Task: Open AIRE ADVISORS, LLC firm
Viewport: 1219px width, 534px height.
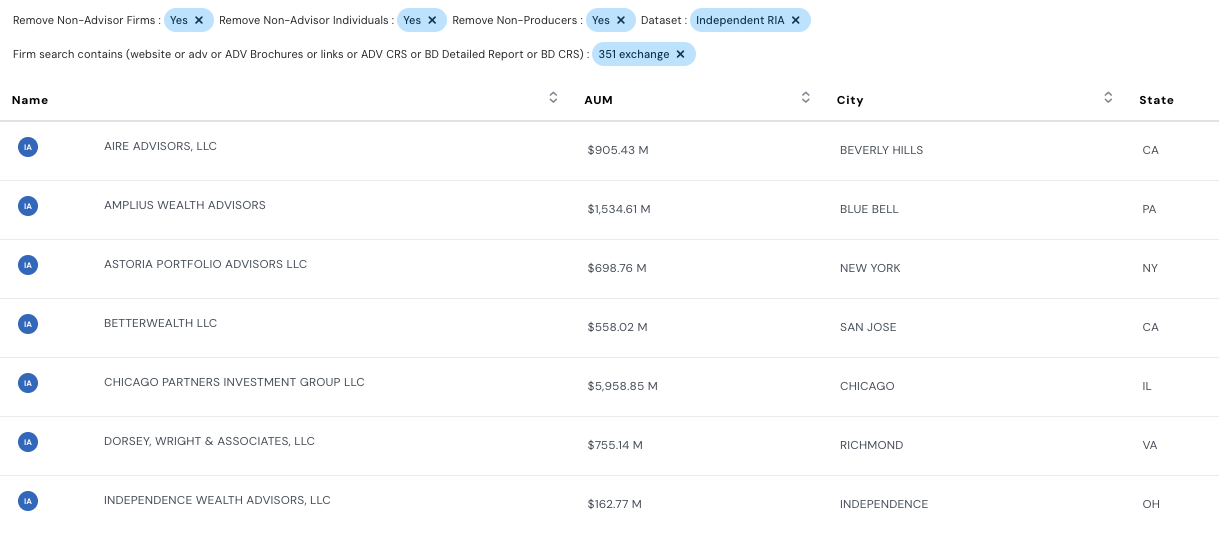Action: point(160,146)
